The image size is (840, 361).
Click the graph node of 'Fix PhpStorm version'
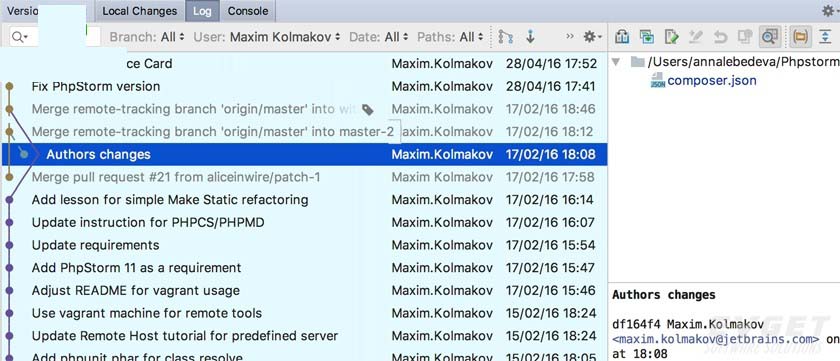pos(9,86)
